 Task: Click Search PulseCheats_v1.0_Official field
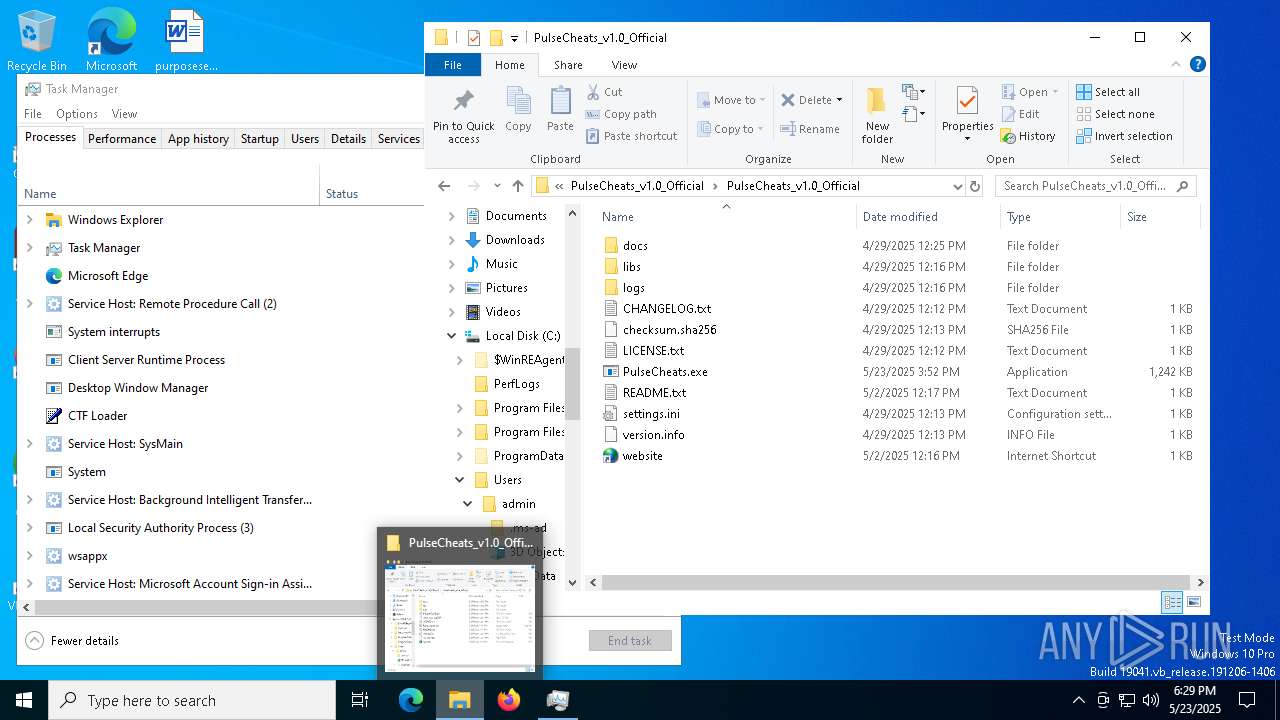pyautogui.click(x=1095, y=186)
